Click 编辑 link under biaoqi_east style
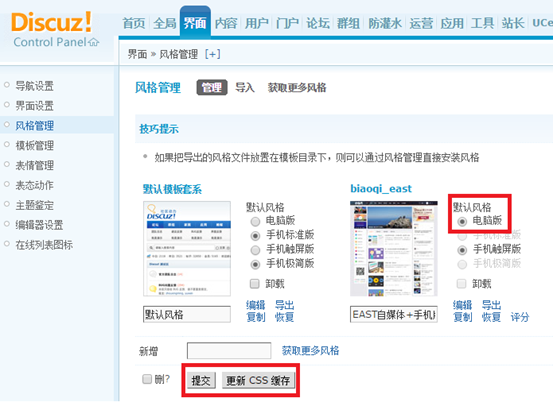This screenshot has height=407, width=554. (462, 305)
